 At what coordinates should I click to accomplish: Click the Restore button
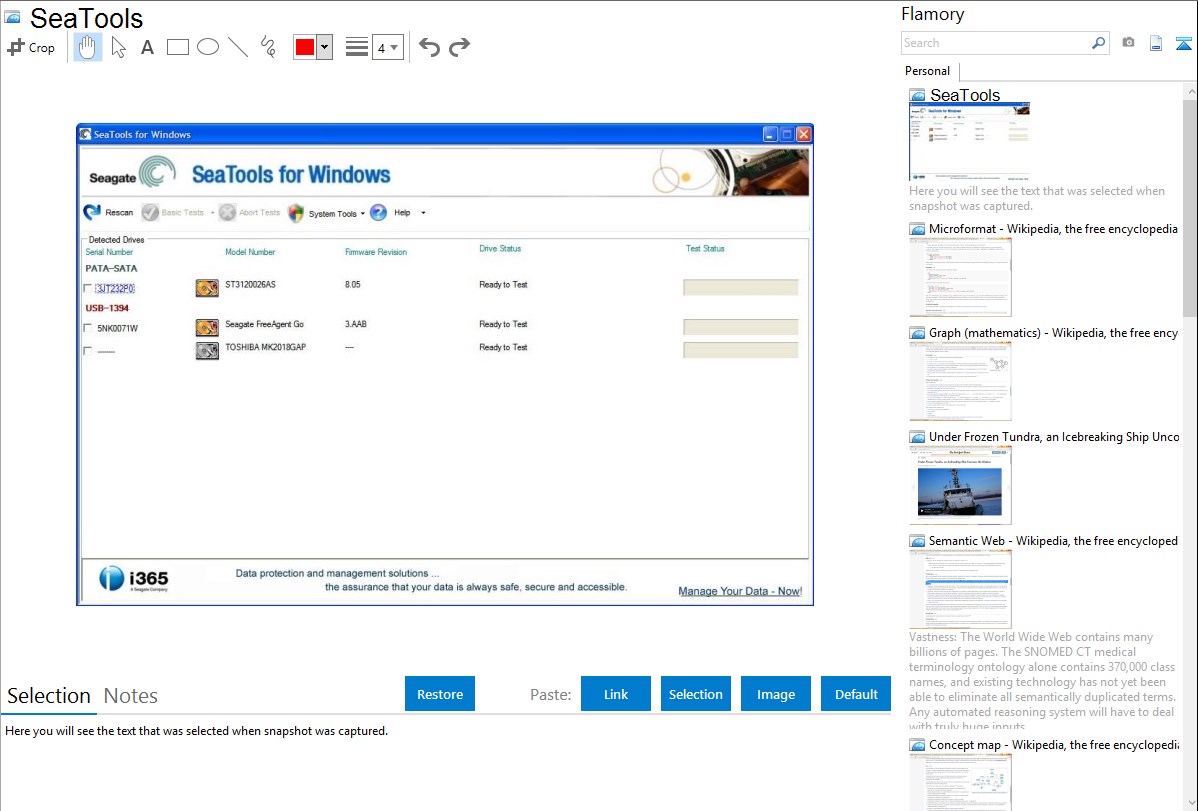(x=440, y=693)
